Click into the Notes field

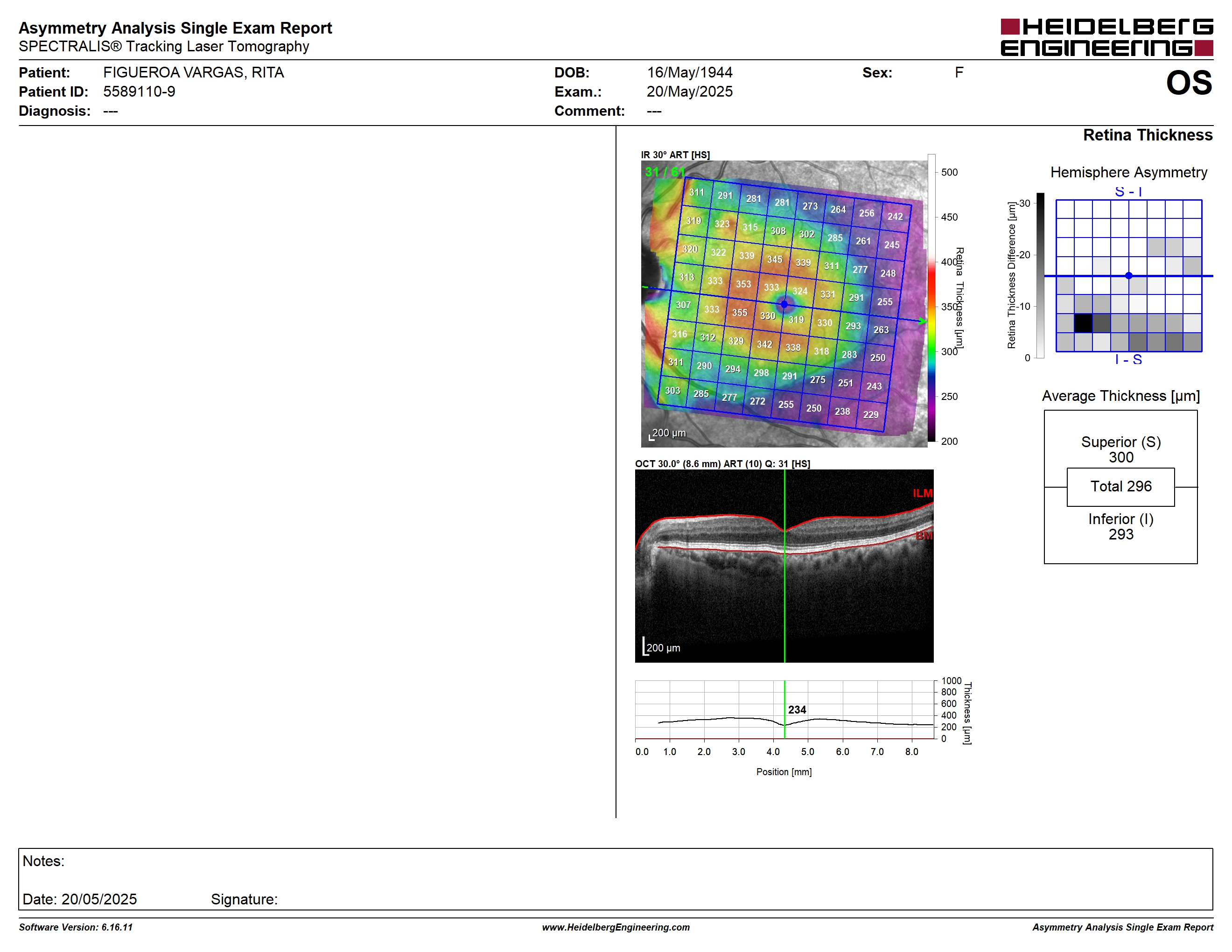coord(616,879)
